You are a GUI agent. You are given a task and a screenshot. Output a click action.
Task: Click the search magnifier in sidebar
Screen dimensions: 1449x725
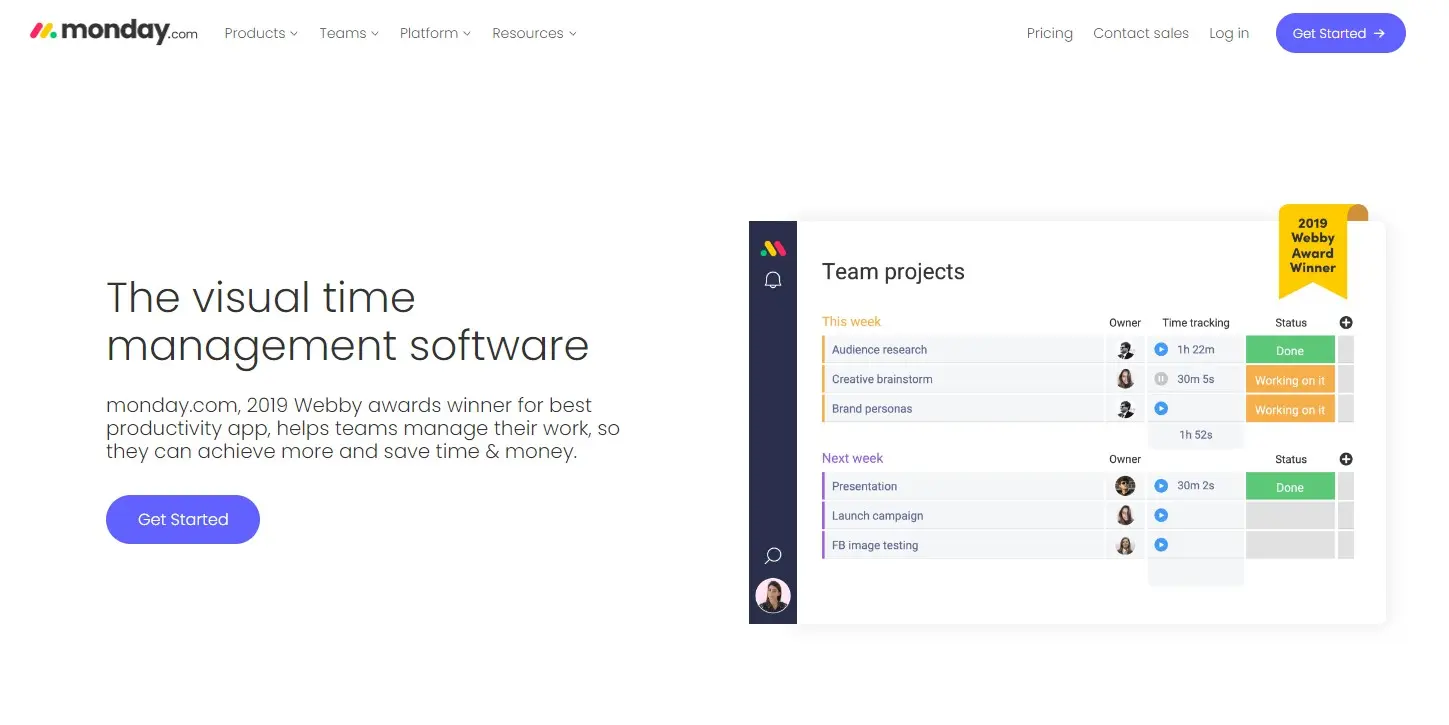773,555
